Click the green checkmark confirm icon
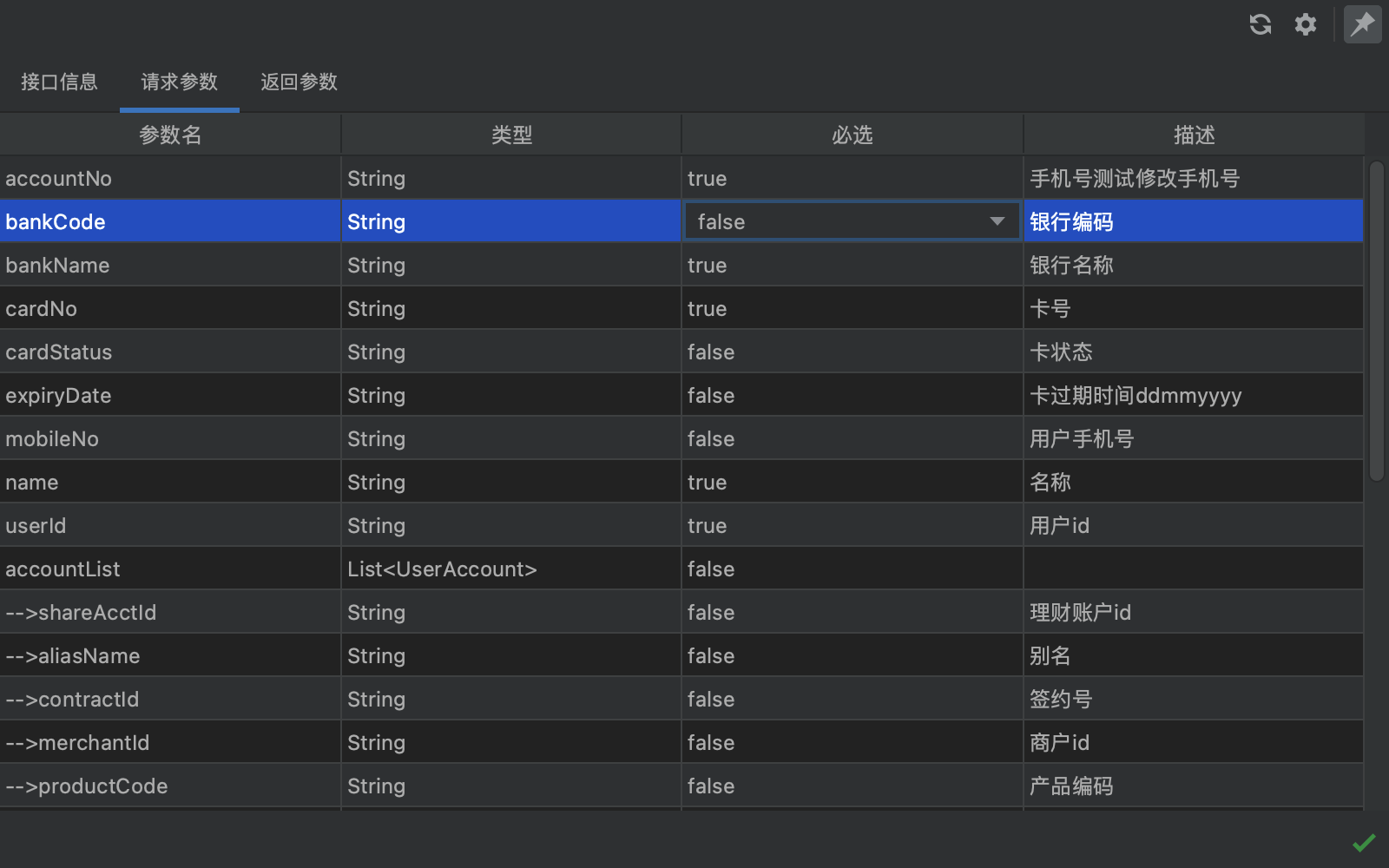 coord(1364,842)
